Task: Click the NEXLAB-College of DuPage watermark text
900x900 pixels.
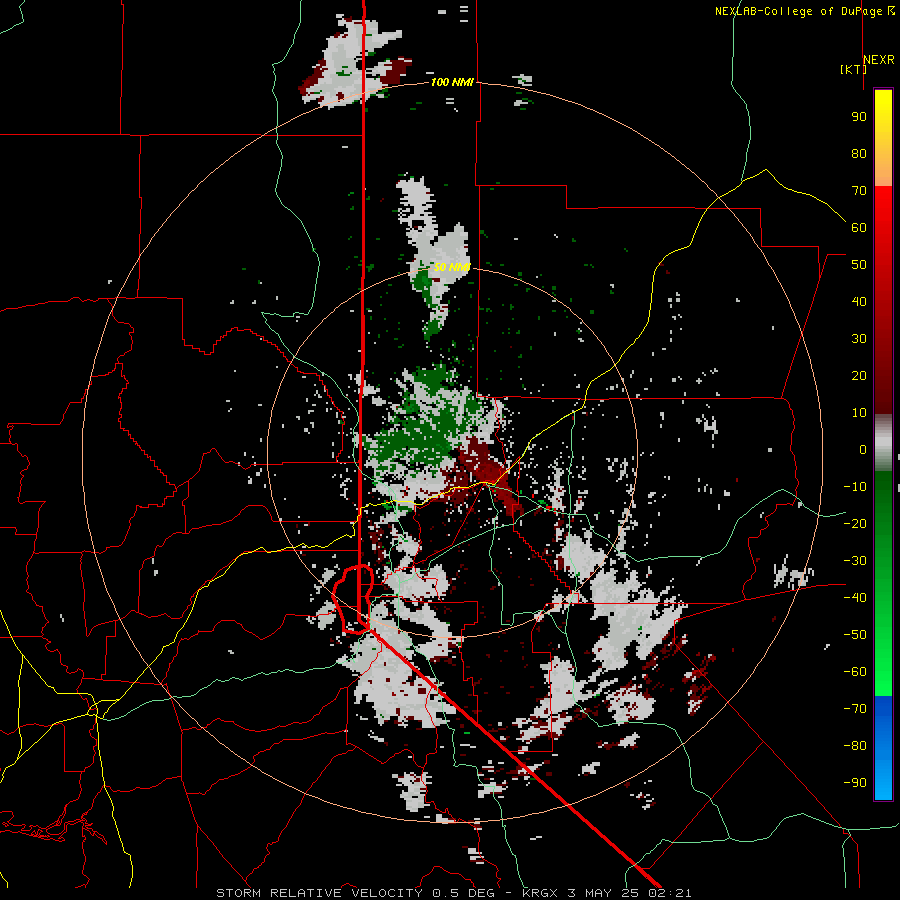Action: tap(805, 11)
